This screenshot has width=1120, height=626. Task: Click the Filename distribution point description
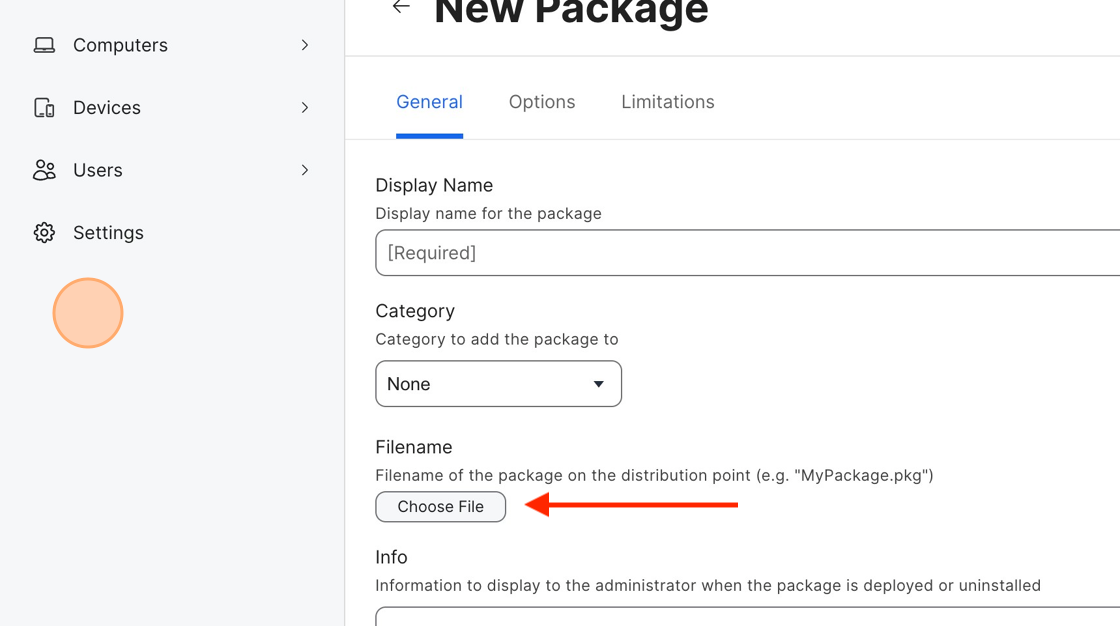tap(654, 475)
